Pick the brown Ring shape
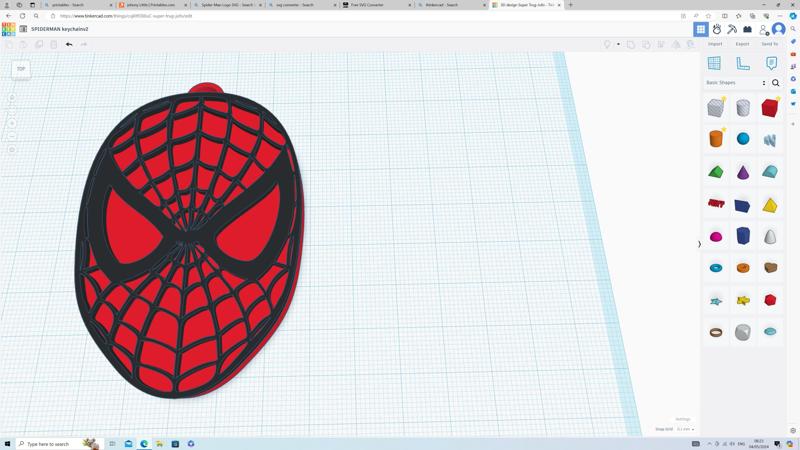Image resolution: width=800 pixels, height=450 pixels. coord(716,332)
